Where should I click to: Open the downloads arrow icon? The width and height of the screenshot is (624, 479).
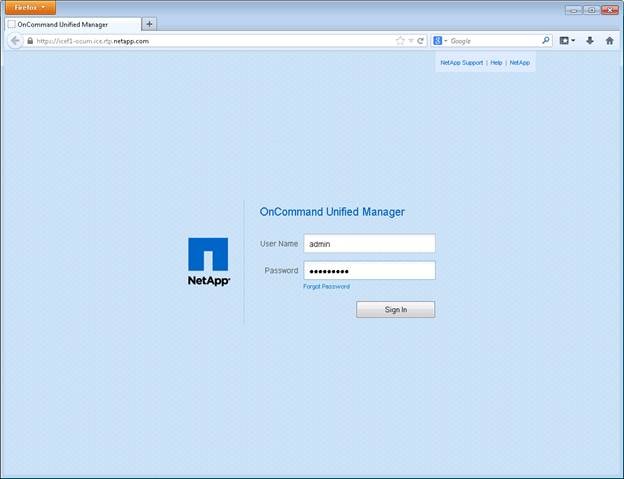click(x=590, y=41)
